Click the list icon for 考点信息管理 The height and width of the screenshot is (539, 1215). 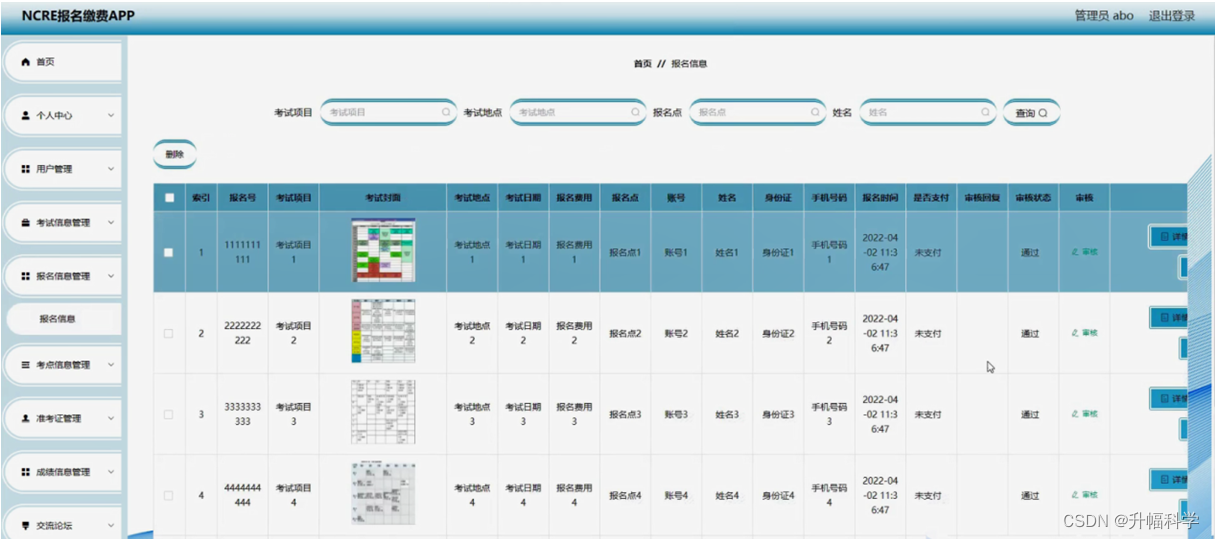[26, 365]
